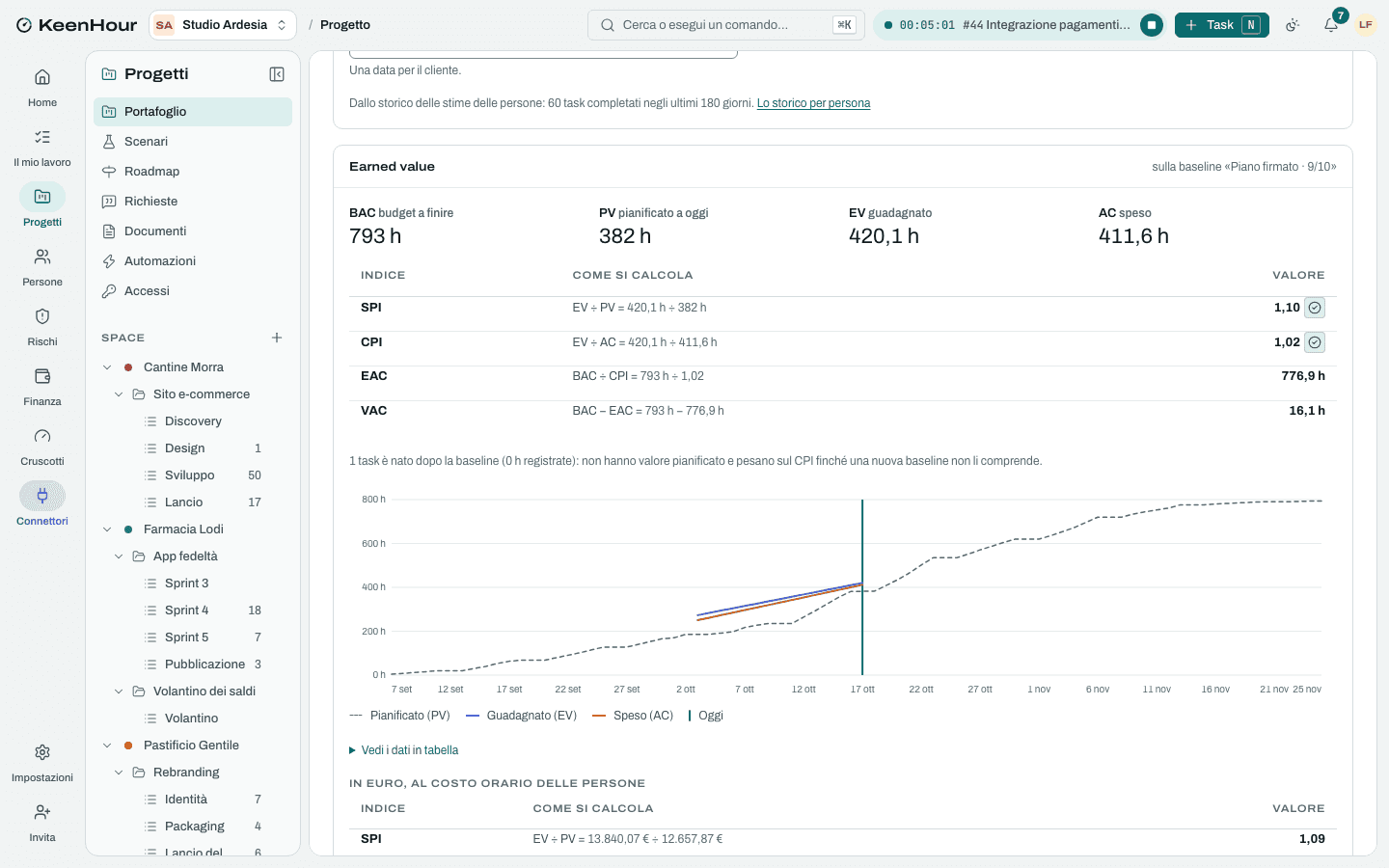Screen dimensions: 1389x868
Task: Create new Task button
Action: (1221, 25)
